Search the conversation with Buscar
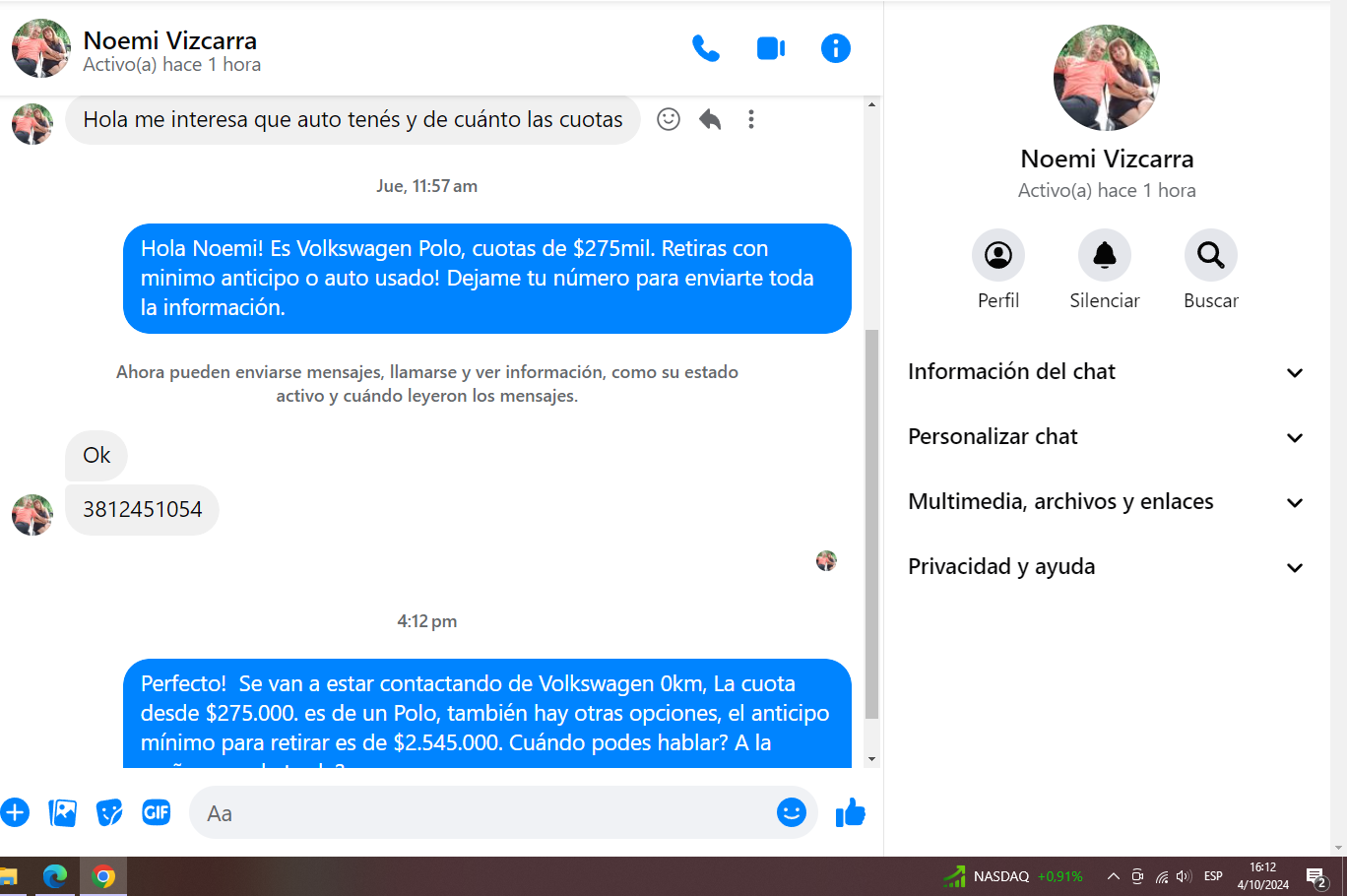This screenshot has width=1347, height=896. [x=1210, y=256]
